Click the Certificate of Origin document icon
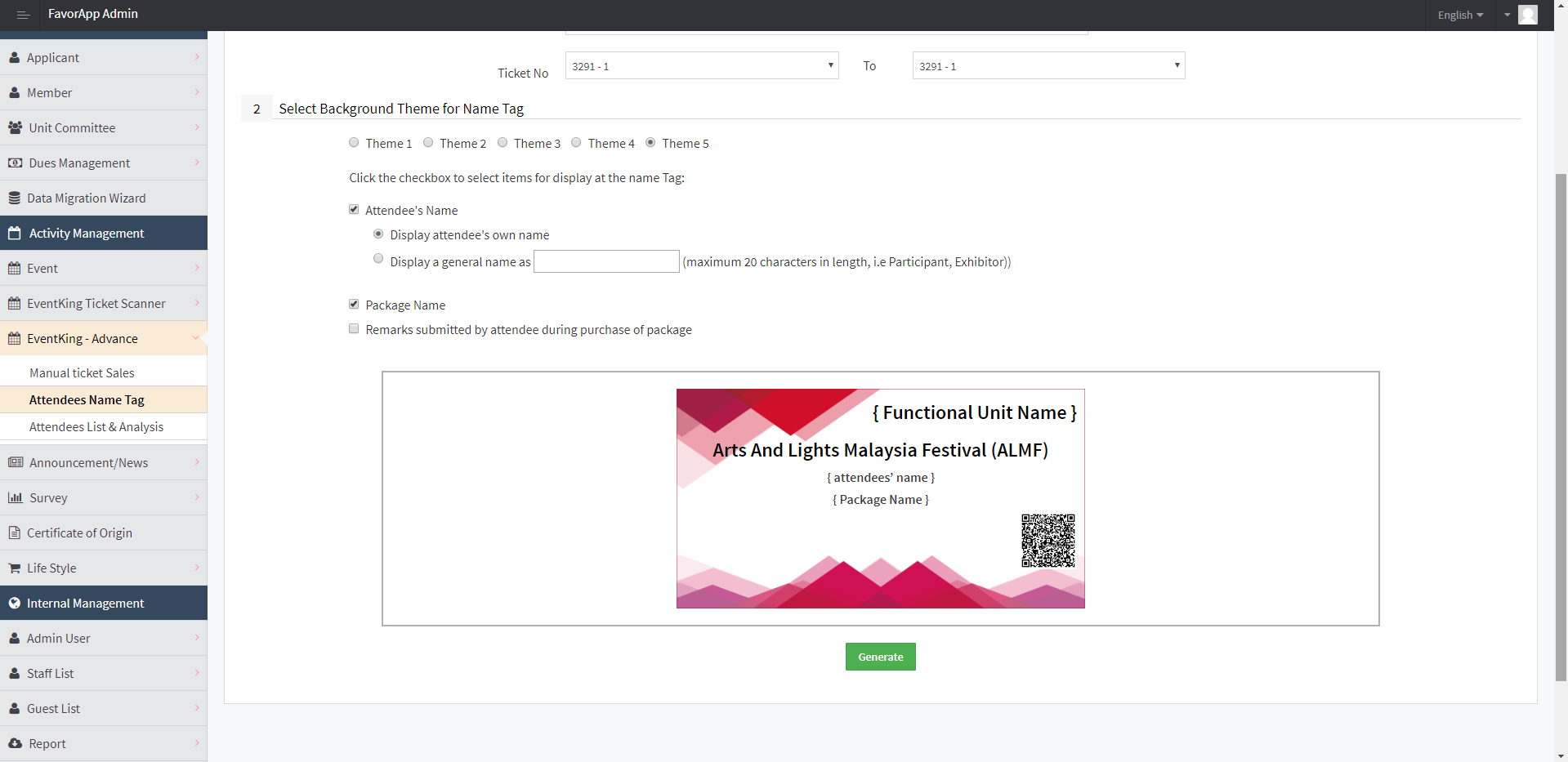Viewport: 1568px width, 762px height. click(x=15, y=533)
